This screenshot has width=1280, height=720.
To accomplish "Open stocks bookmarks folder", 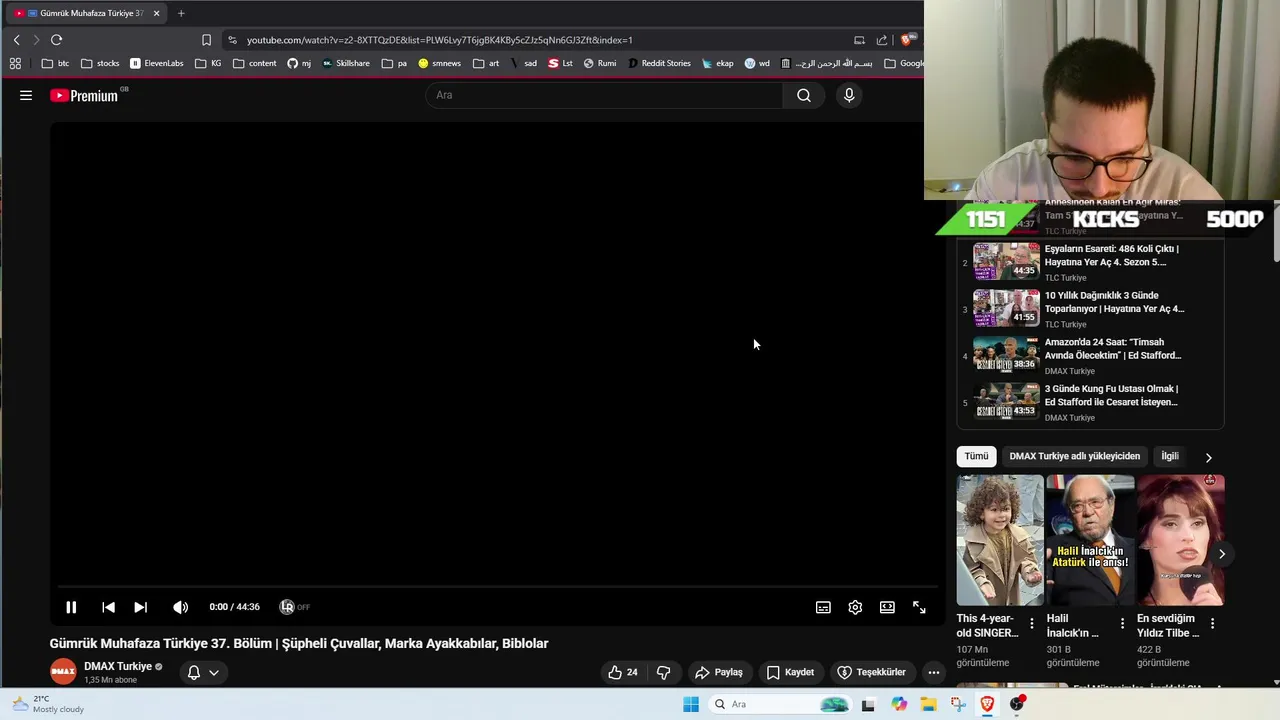I will [x=100, y=63].
